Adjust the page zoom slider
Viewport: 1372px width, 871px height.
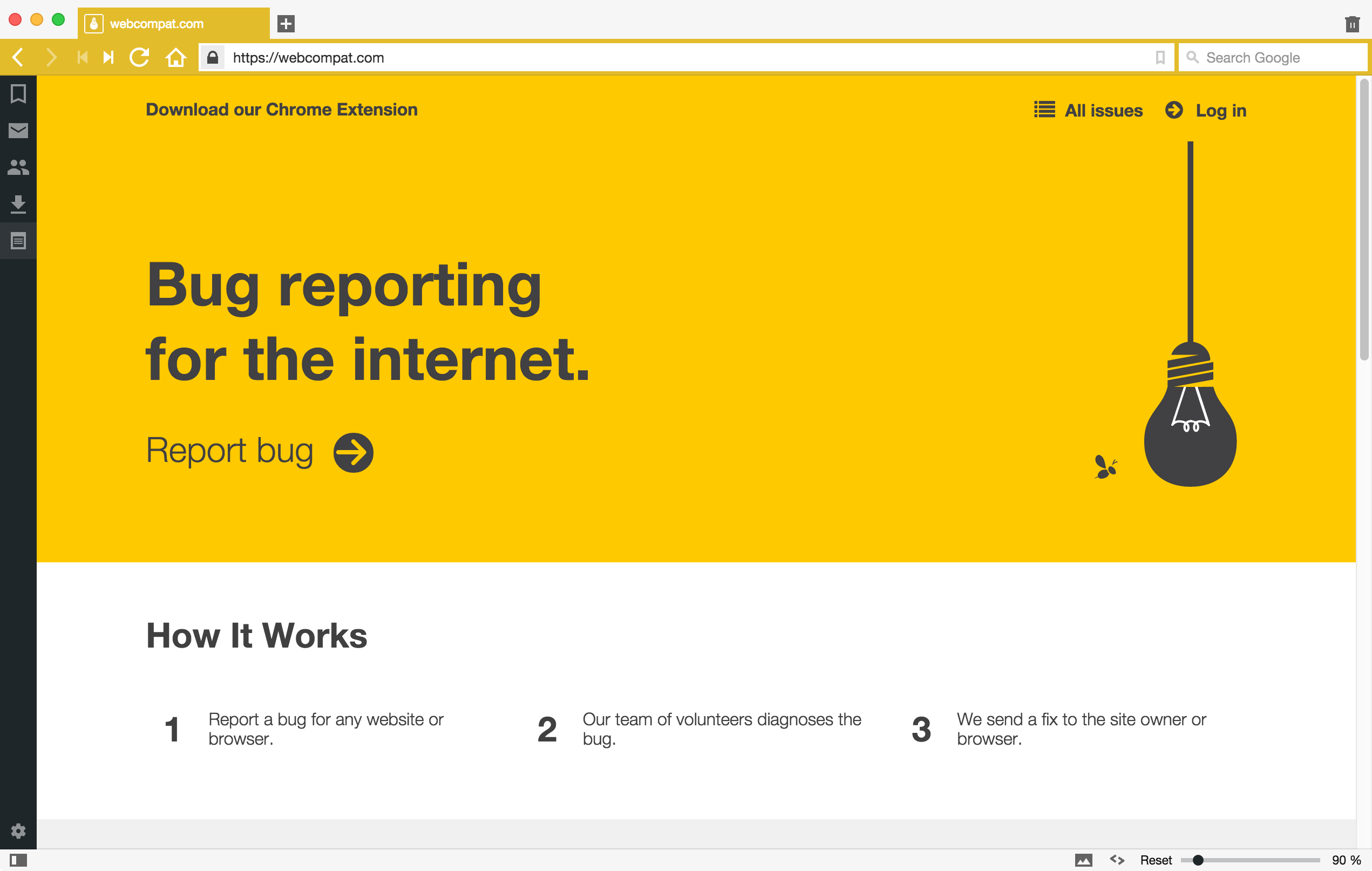[x=1198, y=860]
